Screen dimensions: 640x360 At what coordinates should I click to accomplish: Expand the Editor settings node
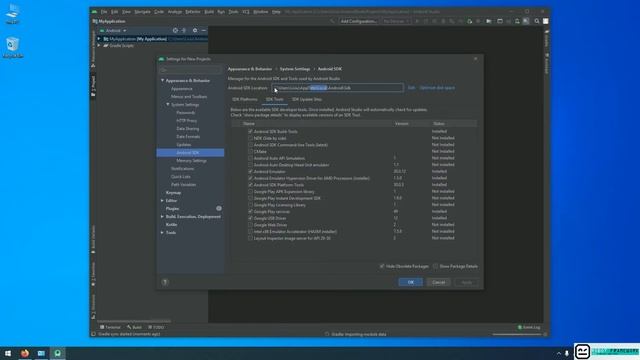pos(162,201)
